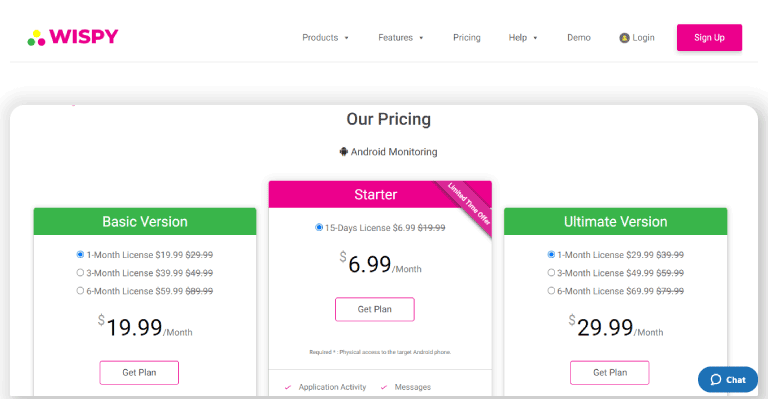Get Plan for the Ultimate Version

point(610,373)
